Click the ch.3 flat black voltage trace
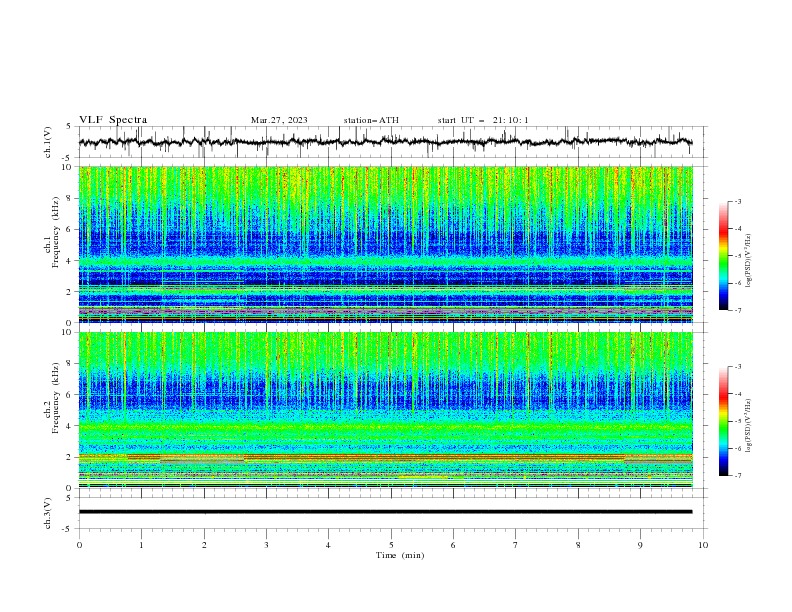Screen dimensions: 792x612 click(385, 512)
